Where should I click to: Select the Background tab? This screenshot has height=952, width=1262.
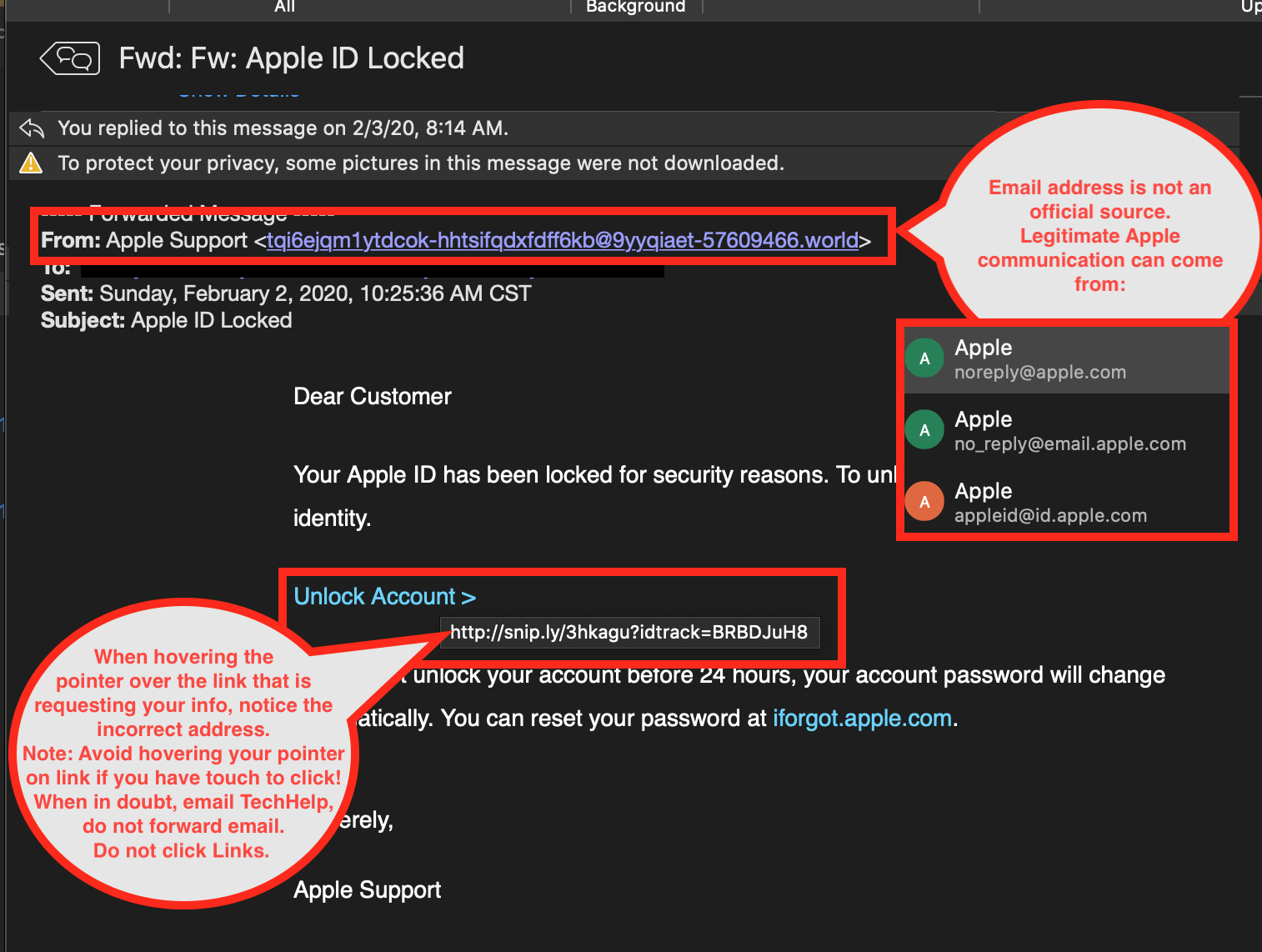click(x=636, y=7)
